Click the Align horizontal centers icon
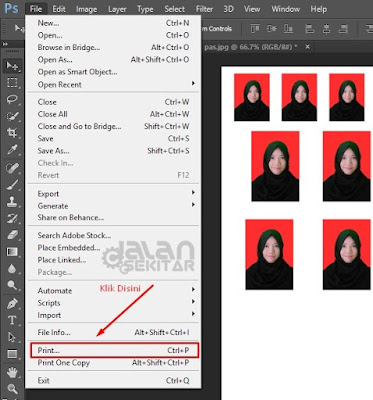The image size is (373, 400). click(327, 29)
